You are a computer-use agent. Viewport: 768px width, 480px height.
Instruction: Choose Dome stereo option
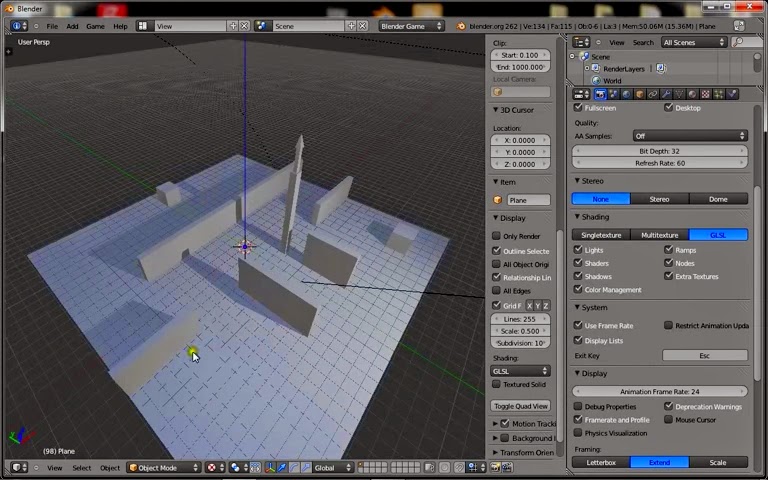pos(718,199)
